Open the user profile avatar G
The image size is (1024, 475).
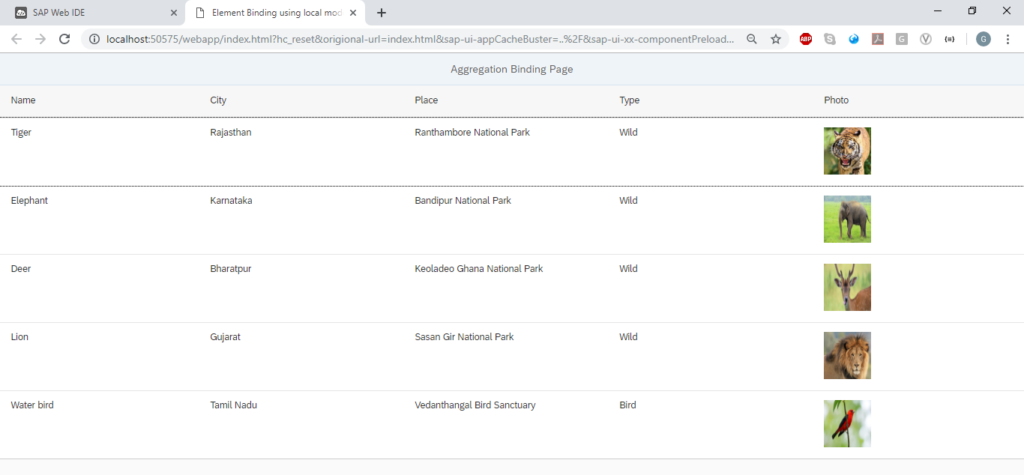pyautogui.click(x=983, y=39)
